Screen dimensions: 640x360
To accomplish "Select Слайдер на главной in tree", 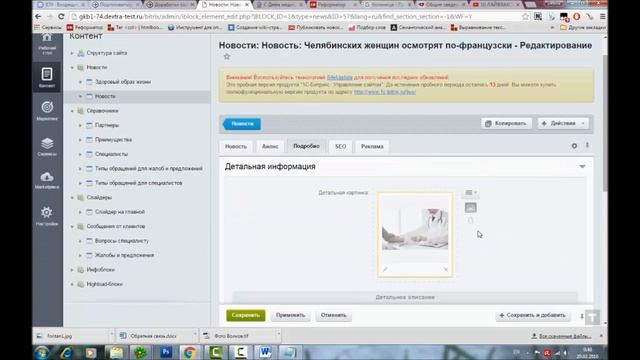I will 120,212.
